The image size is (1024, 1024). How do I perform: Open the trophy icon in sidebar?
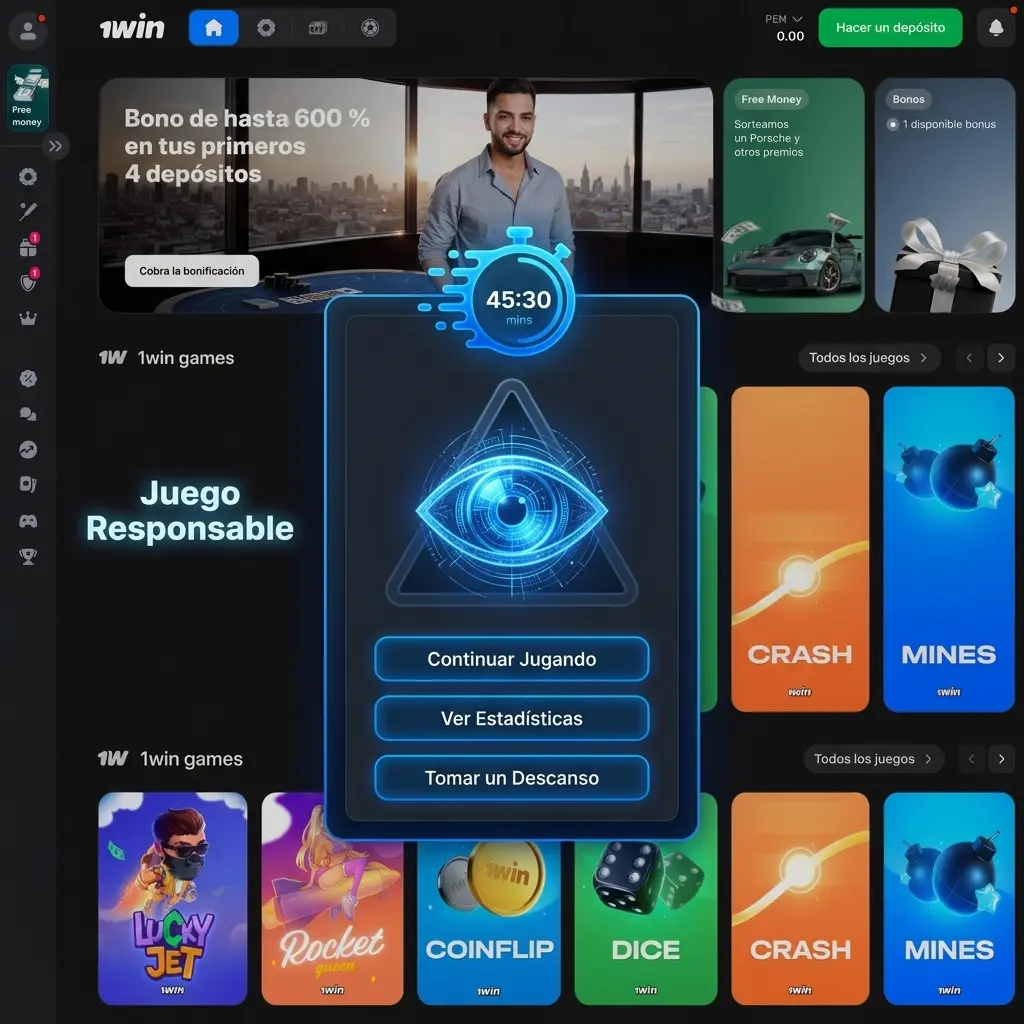tap(28, 556)
